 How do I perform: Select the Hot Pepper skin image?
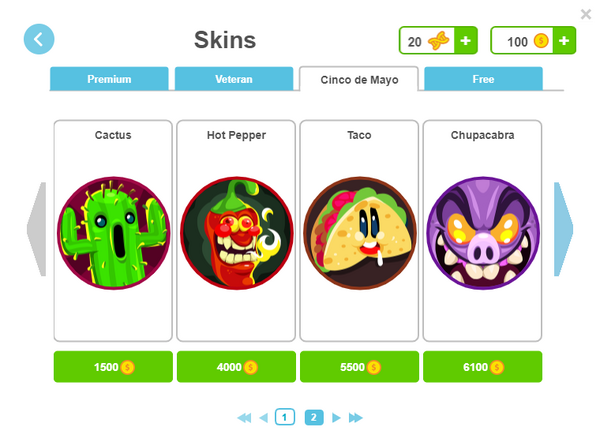pyautogui.click(x=236, y=233)
